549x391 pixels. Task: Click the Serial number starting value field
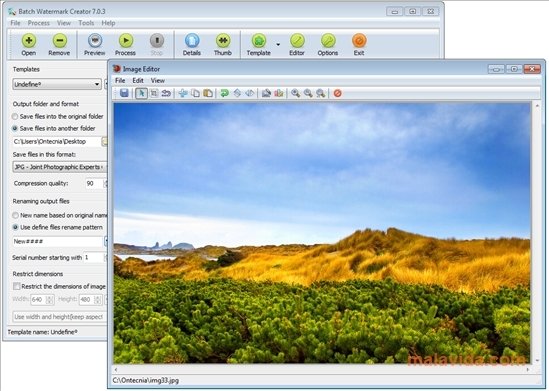pos(93,258)
